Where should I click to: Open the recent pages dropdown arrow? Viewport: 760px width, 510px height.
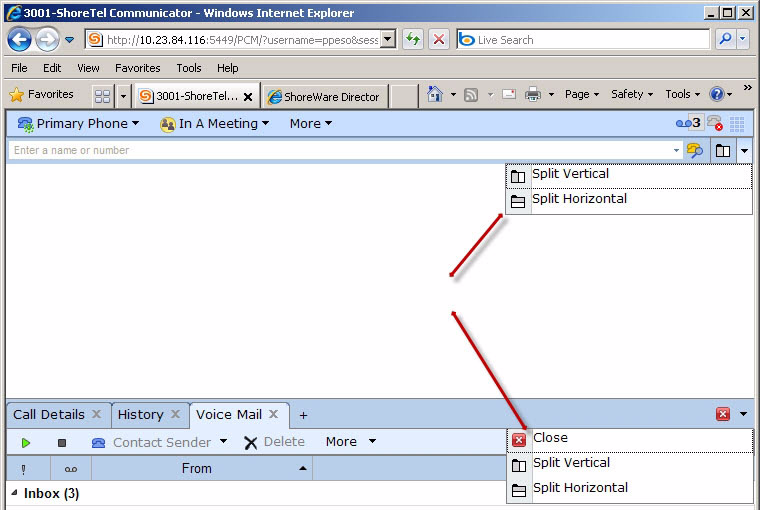[x=70, y=40]
